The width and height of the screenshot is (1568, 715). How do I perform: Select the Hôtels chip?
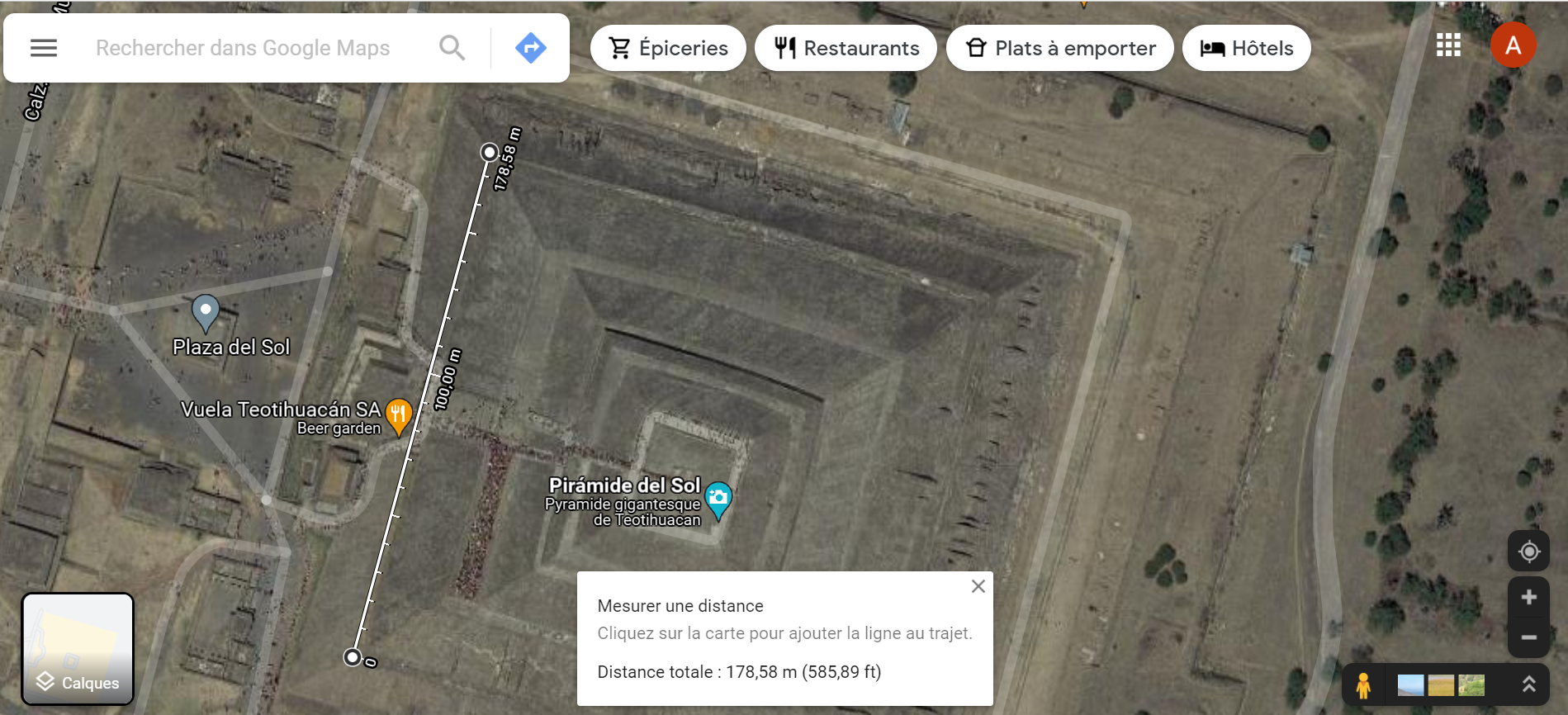click(x=1246, y=48)
